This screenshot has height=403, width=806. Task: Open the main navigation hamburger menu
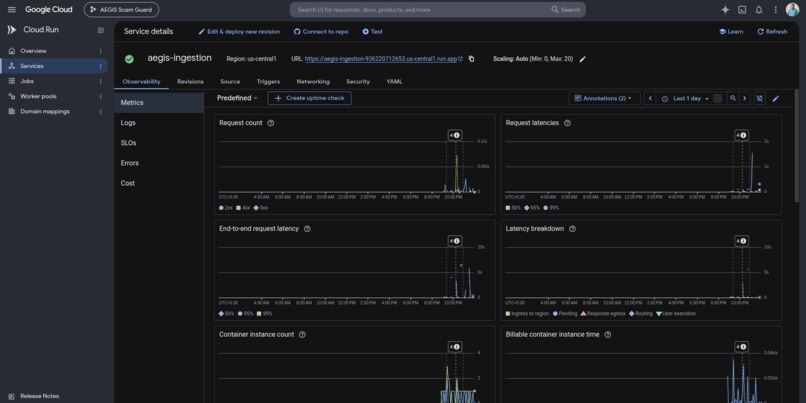pyautogui.click(x=12, y=10)
